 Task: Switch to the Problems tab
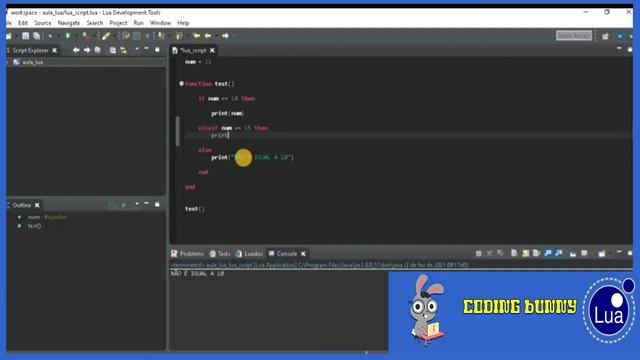point(187,253)
